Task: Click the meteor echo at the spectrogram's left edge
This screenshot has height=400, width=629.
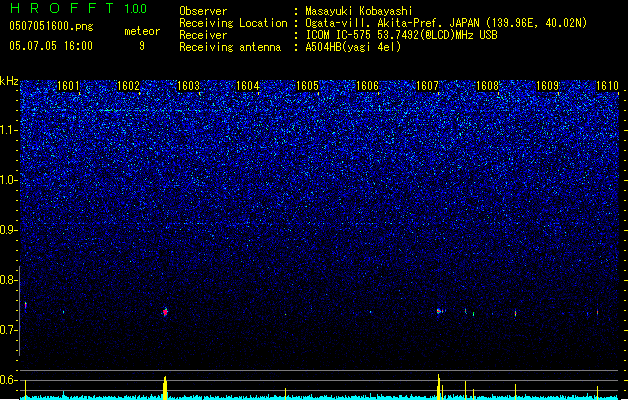Action: [26, 306]
